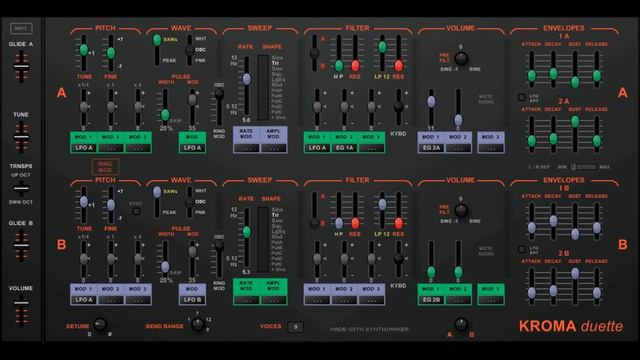This screenshot has width=640, height=360.
Task: Toggle the RING MOD button between sections
Action: coord(105,167)
